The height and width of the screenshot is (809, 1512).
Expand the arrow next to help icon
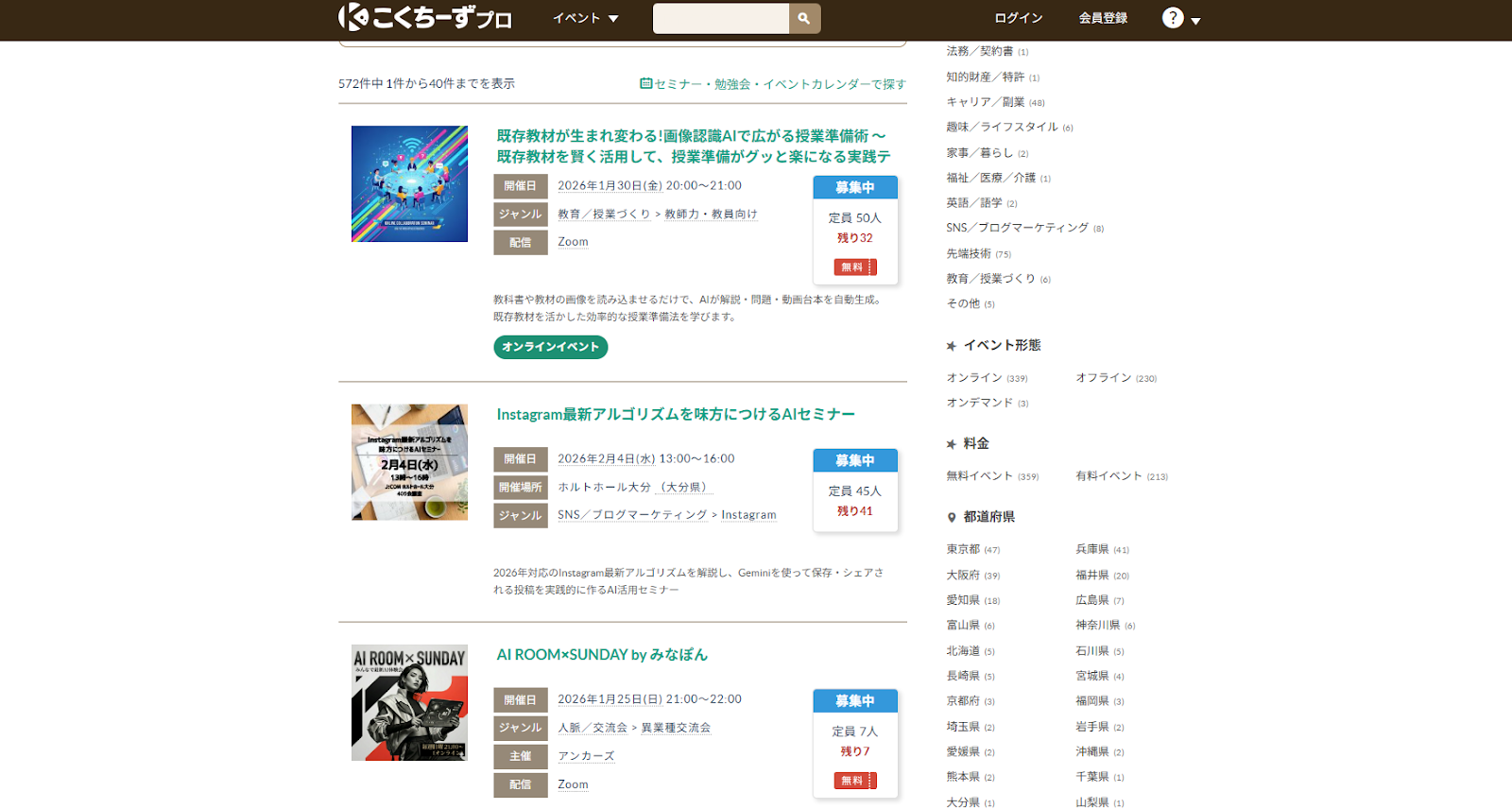pyautogui.click(x=1195, y=21)
